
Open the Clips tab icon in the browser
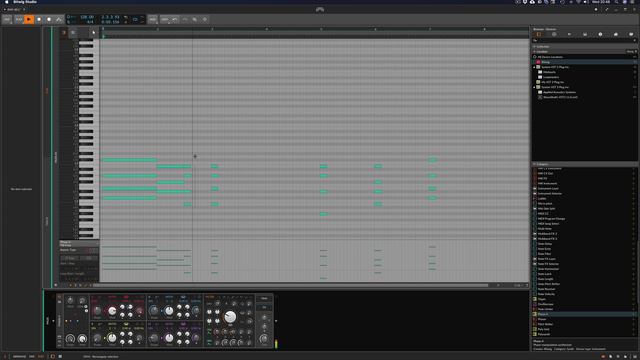616,34
